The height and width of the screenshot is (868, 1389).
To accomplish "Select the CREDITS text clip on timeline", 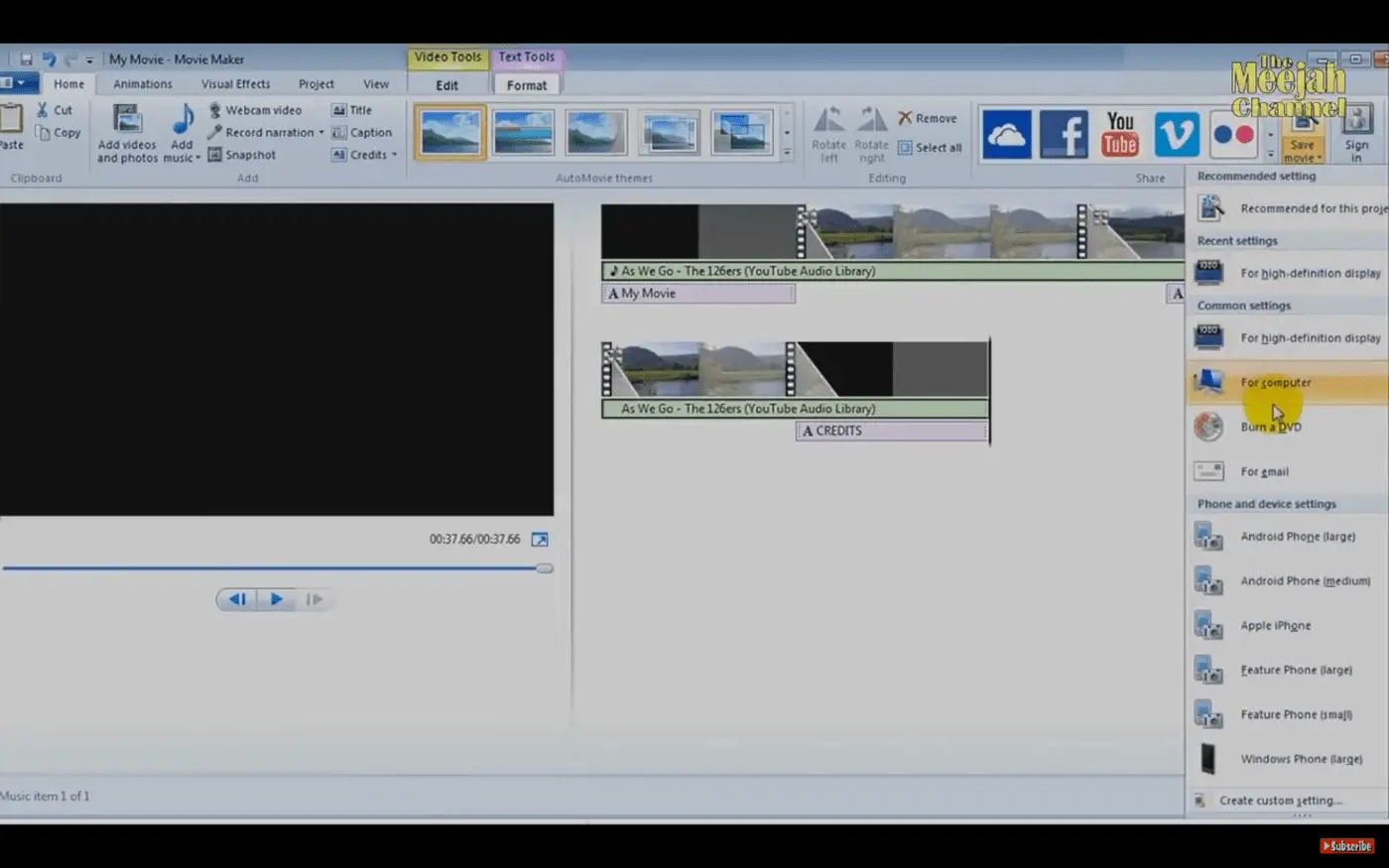I will 892,432.
